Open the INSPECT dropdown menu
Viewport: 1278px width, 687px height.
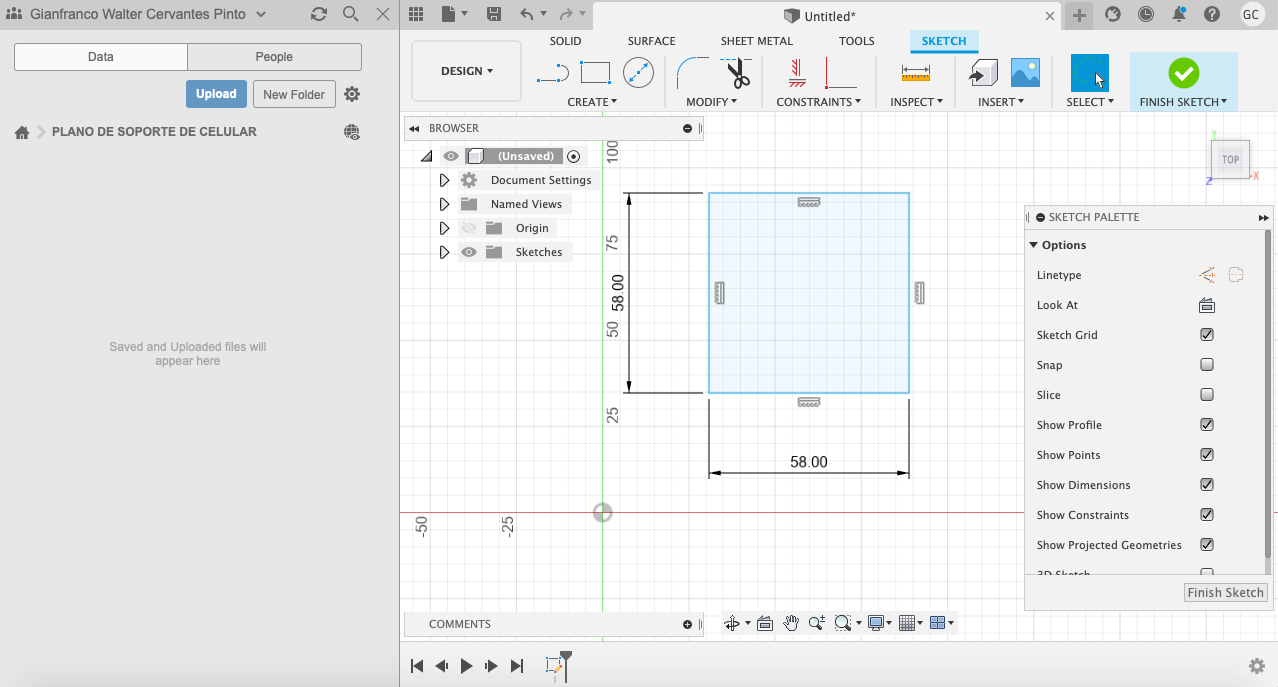[916, 102]
